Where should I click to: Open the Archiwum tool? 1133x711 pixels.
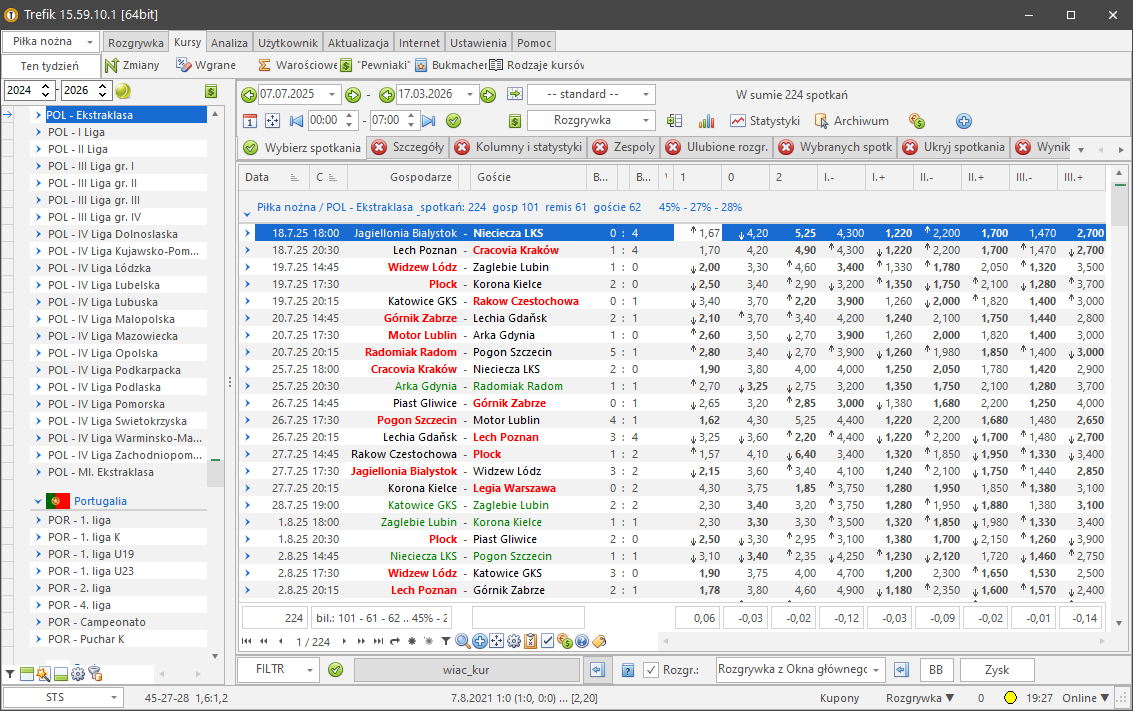coord(851,121)
